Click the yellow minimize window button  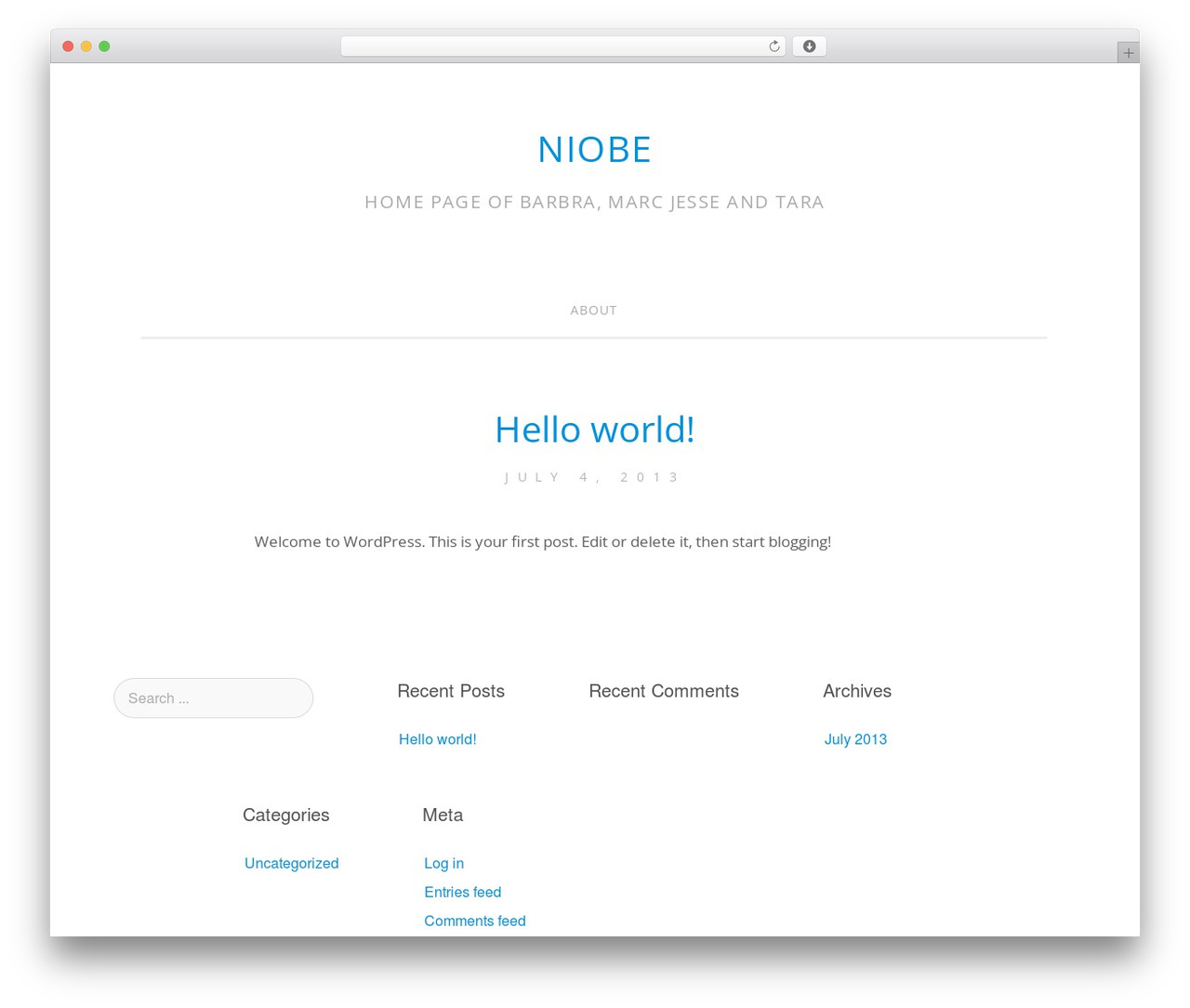(86, 46)
